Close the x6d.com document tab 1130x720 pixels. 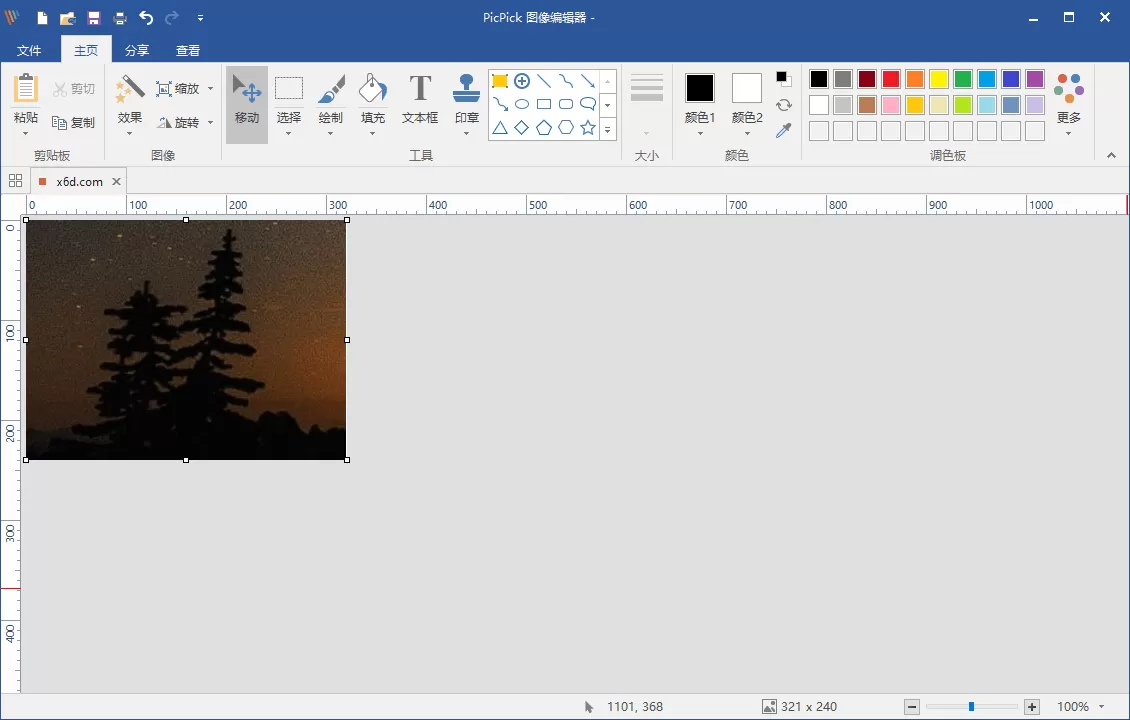(x=116, y=181)
